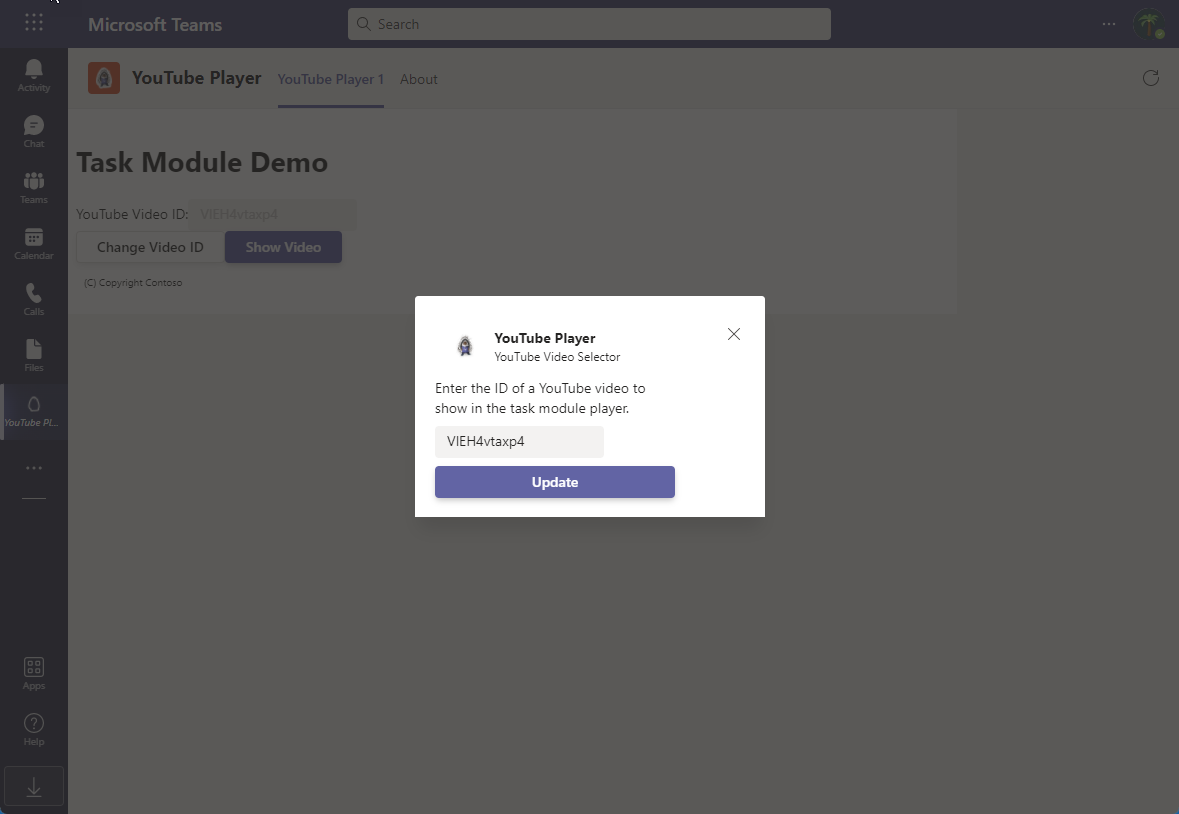
Task: Click the download desktop app icon
Action: pos(34,786)
